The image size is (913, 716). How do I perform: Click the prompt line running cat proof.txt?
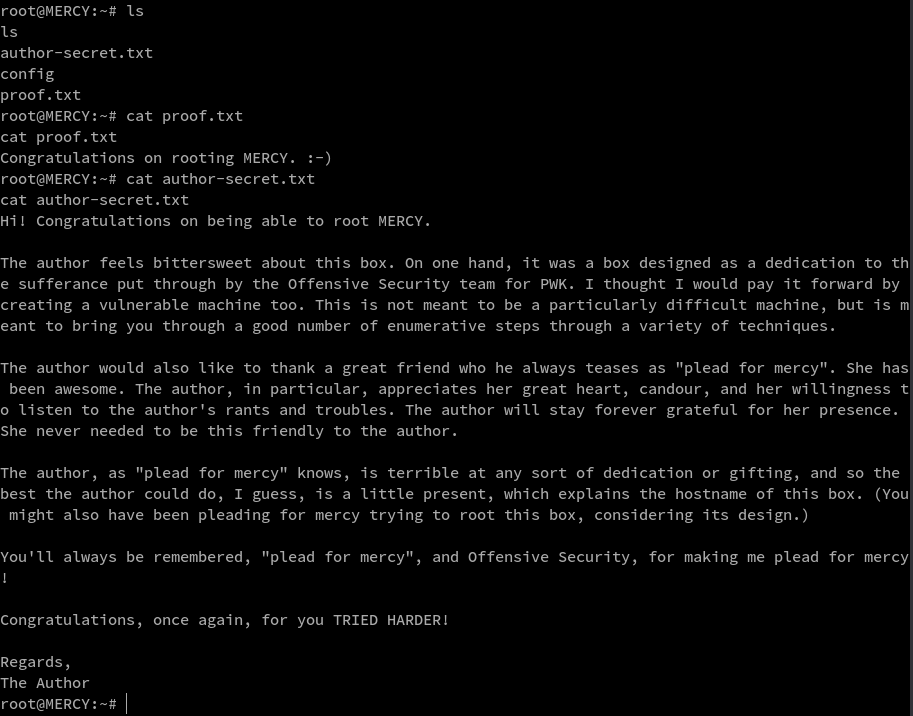click(x=121, y=116)
